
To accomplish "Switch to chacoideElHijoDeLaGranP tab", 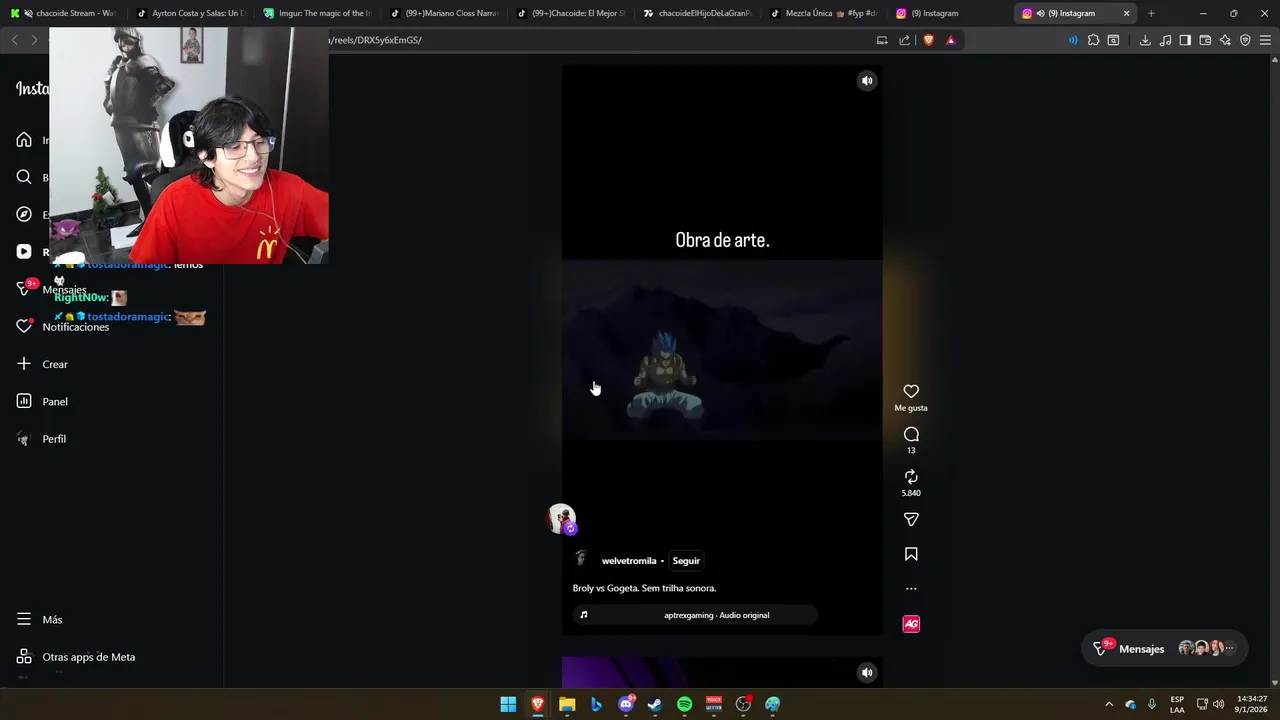I will coord(698,13).
